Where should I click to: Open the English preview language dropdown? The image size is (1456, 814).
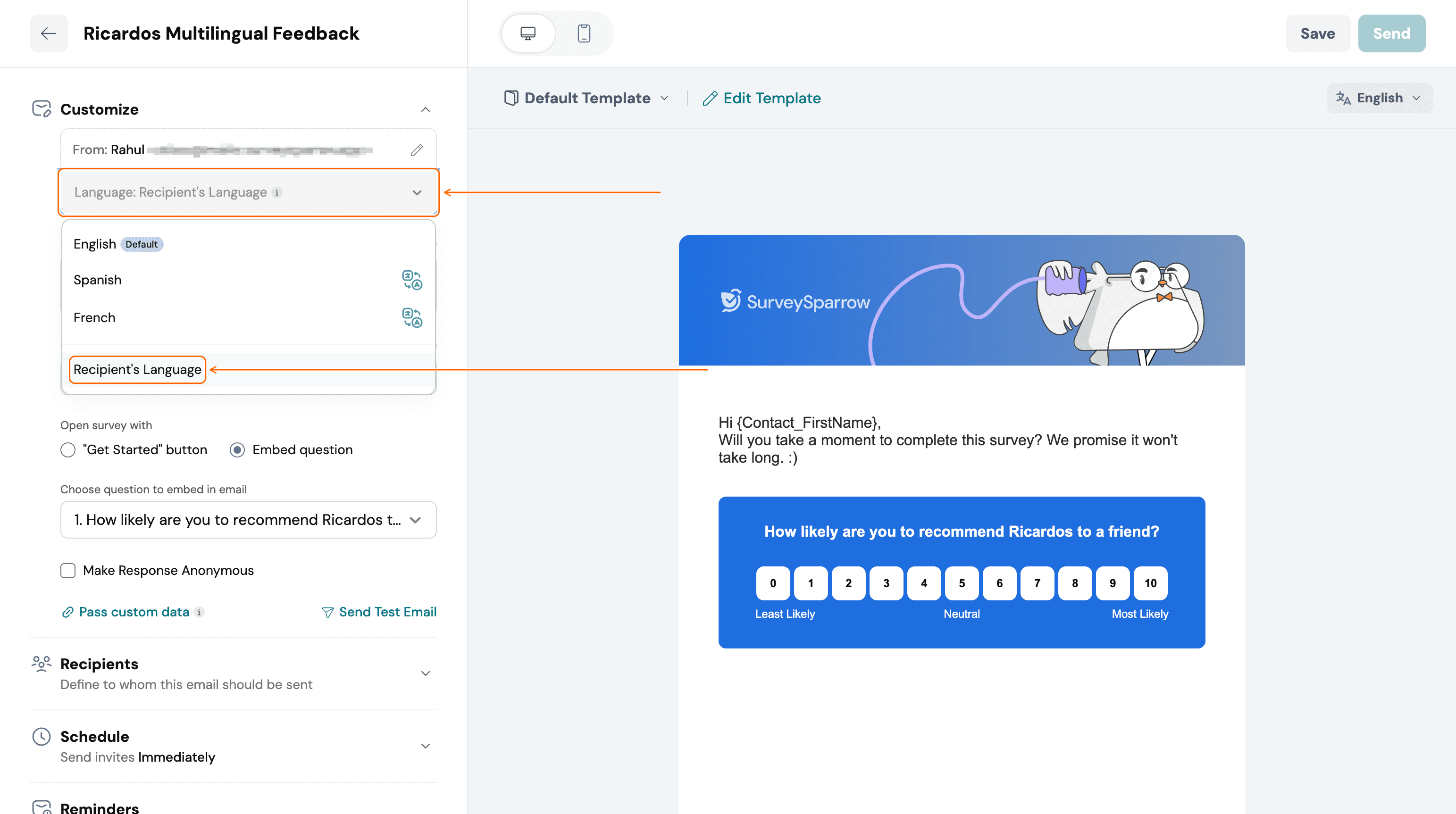[x=1379, y=98]
